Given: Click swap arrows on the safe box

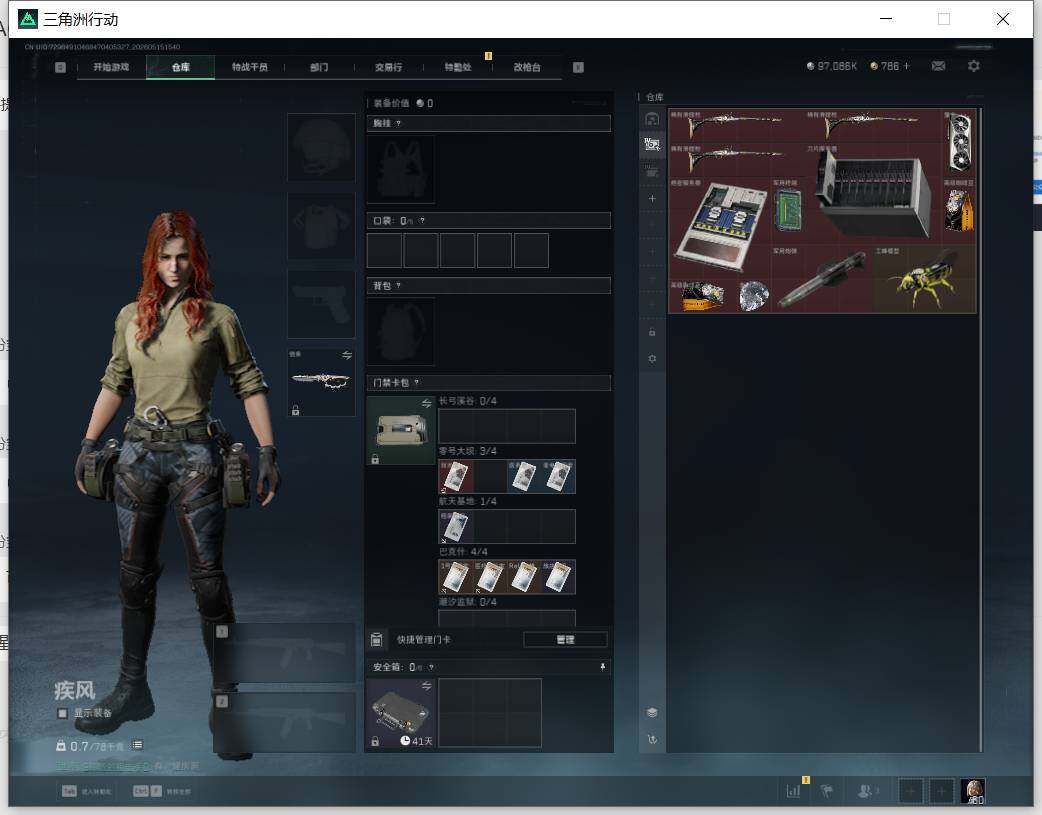Looking at the screenshot, I should (427, 685).
